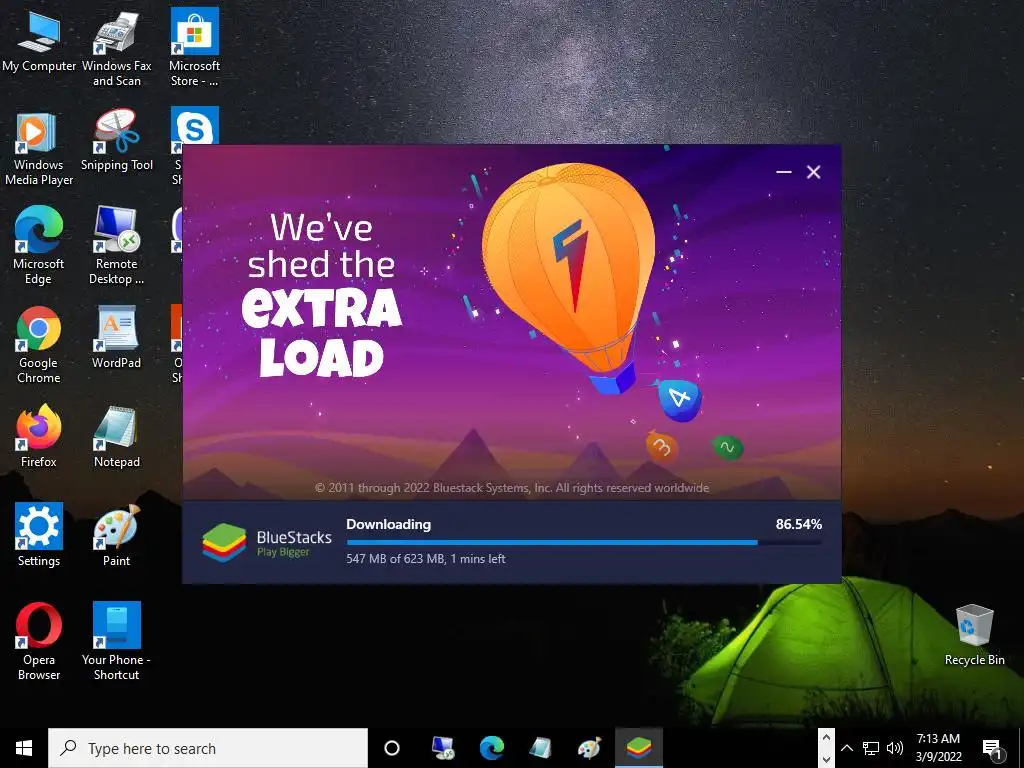Open Cortana circle on taskbar
Image resolution: width=1024 pixels, height=768 pixels.
click(x=392, y=748)
